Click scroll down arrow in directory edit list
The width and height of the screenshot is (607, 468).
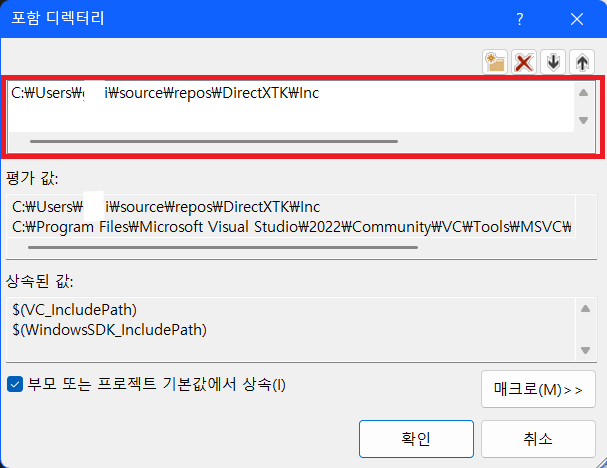point(583,120)
